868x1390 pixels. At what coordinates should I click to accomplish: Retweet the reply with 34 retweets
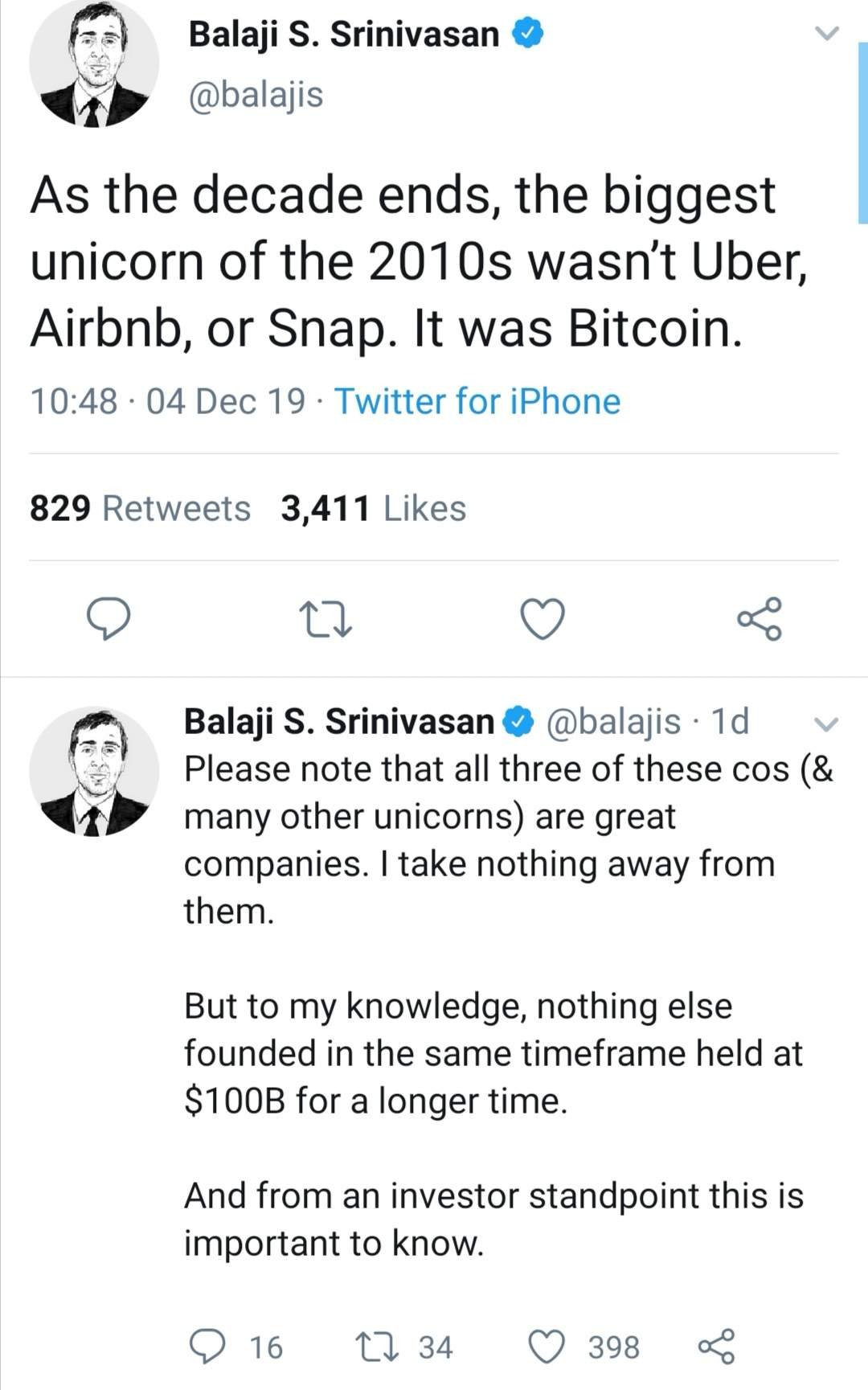[x=404, y=1347]
